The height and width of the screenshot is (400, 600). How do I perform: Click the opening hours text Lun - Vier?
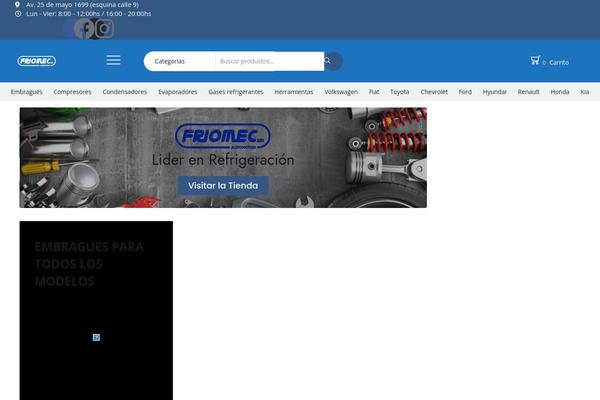point(88,14)
